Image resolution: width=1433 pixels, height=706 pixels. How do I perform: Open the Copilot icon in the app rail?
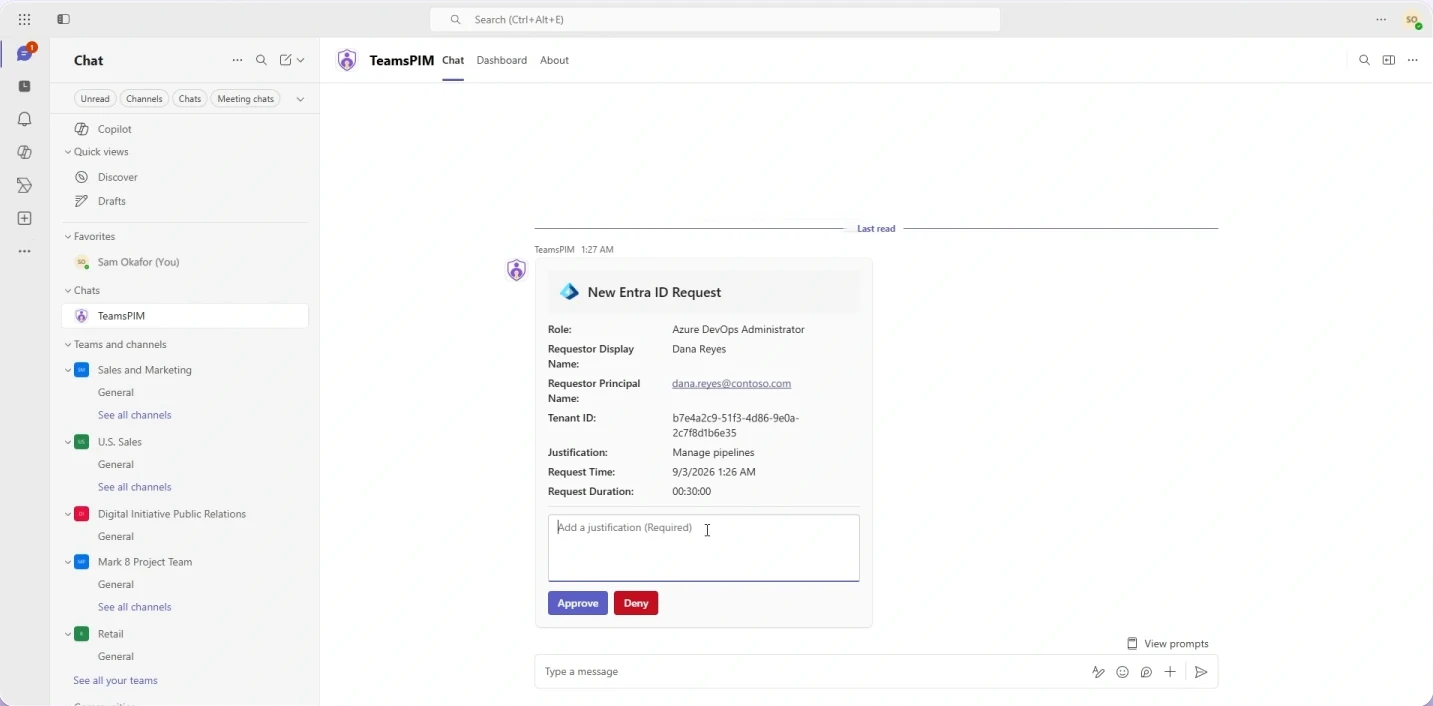pyautogui.click(x=25, y=152)
